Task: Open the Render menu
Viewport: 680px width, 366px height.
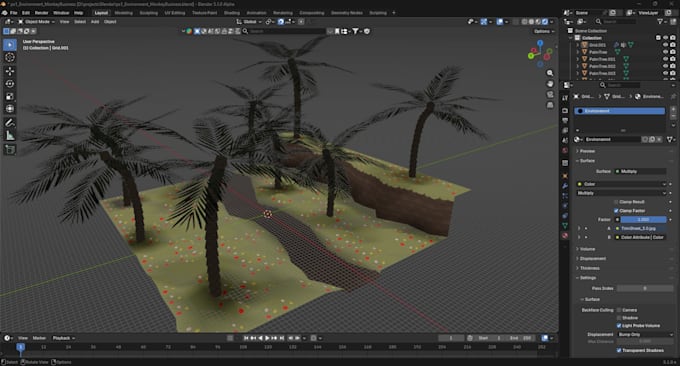Action: (x=42, y=13)
